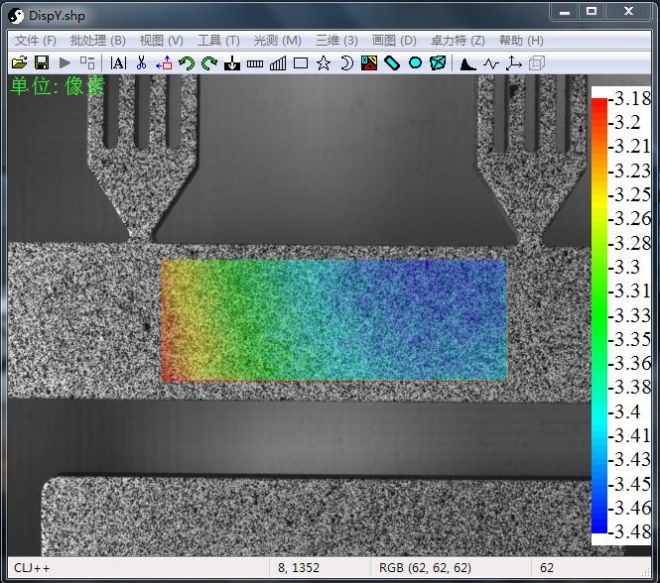Click the ruler measurement icon
Viewport: 660px width, 583px height.
(254, 63)
